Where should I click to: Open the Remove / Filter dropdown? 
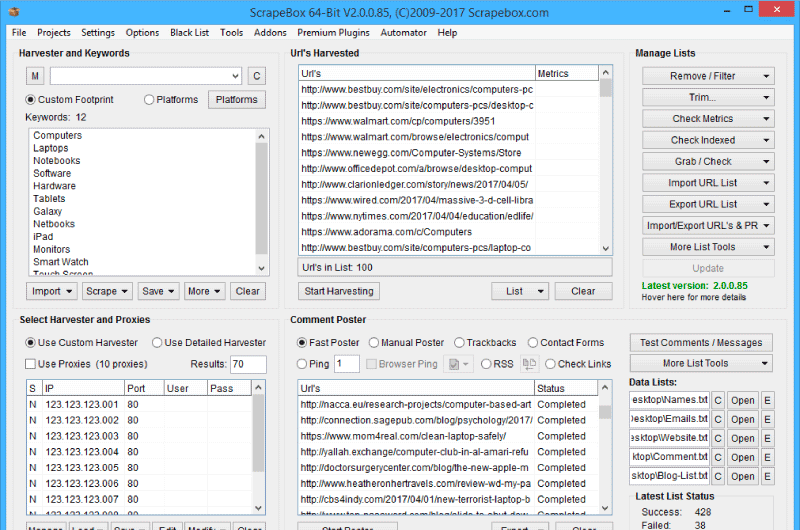(x=708, y=76)
